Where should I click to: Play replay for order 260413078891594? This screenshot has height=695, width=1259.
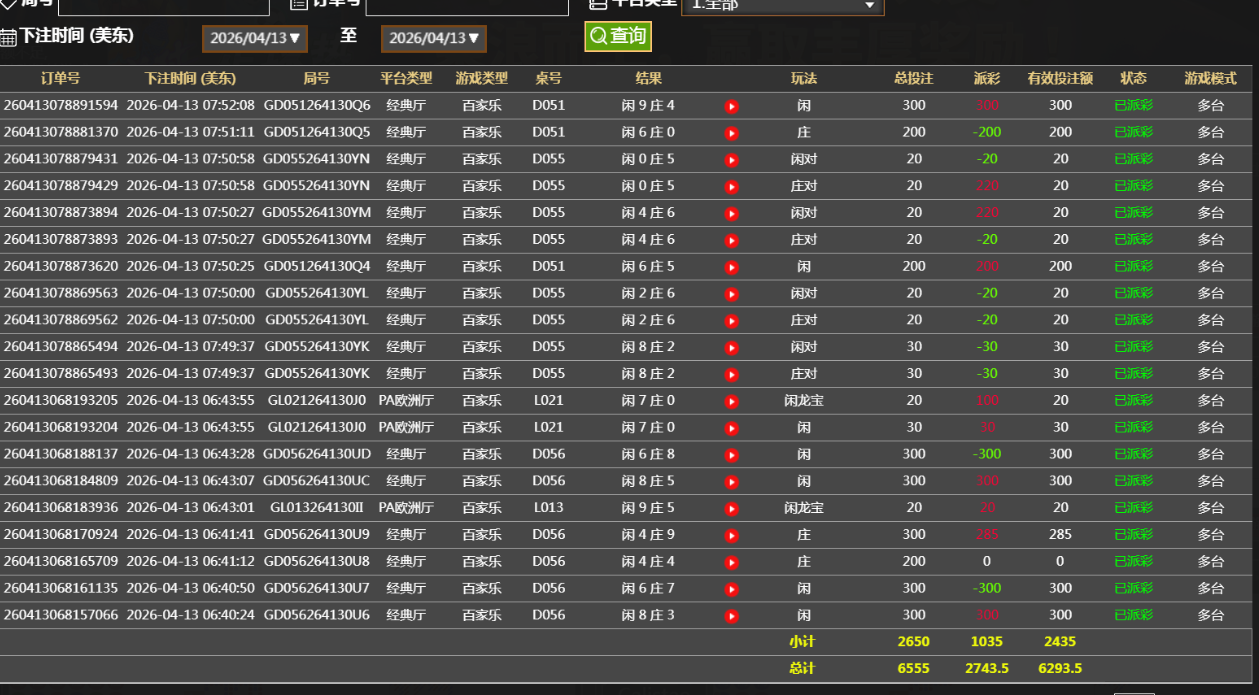click(731, 106)
